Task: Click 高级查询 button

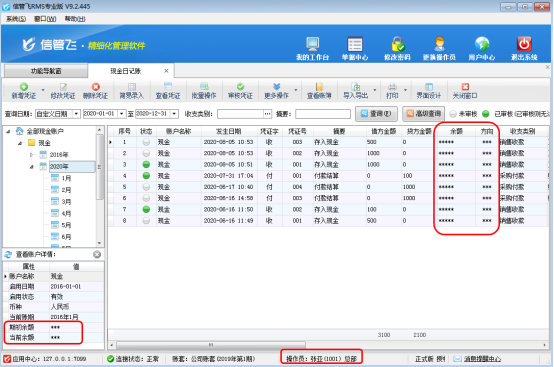Action: pyautogui.click(x=423, y=114)
